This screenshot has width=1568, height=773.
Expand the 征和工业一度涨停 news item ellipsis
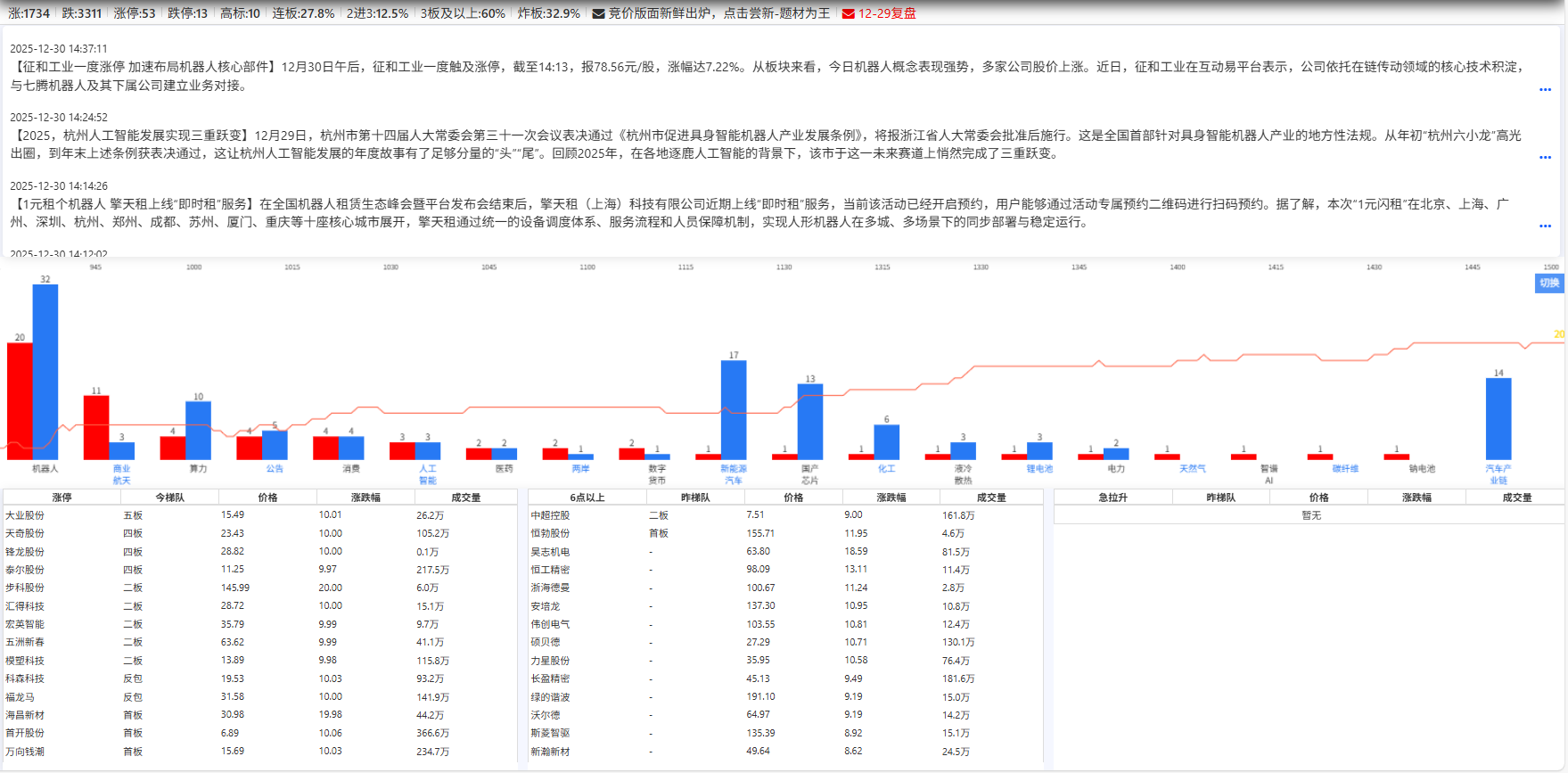pyautogui.click(x=1545, y=89)
